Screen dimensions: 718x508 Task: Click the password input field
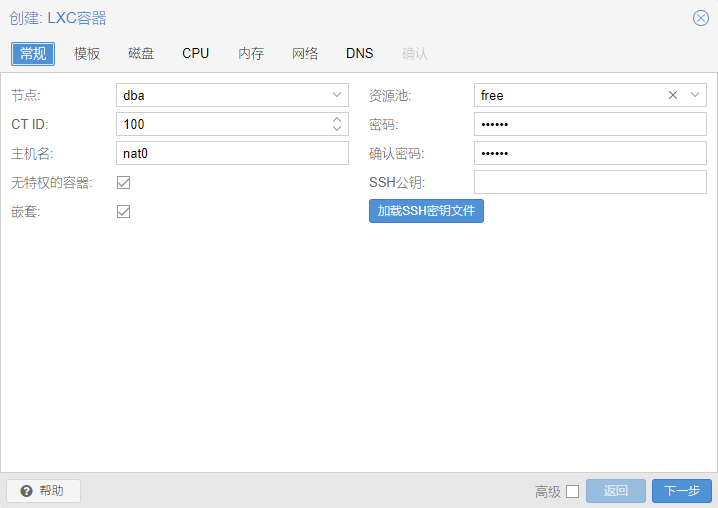tap(590, 124)
